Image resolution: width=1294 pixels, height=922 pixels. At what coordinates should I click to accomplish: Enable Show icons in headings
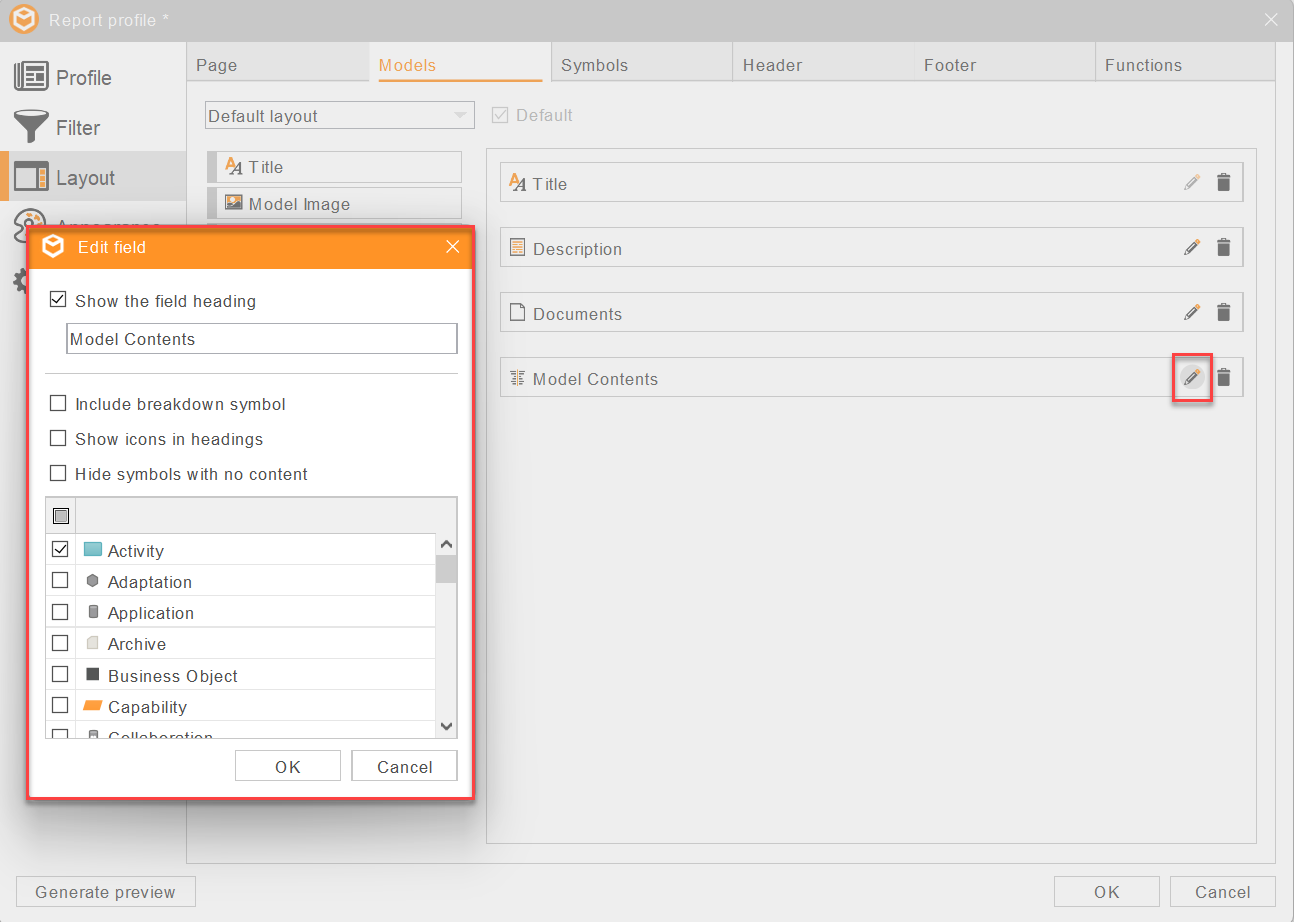click(58, 439)
